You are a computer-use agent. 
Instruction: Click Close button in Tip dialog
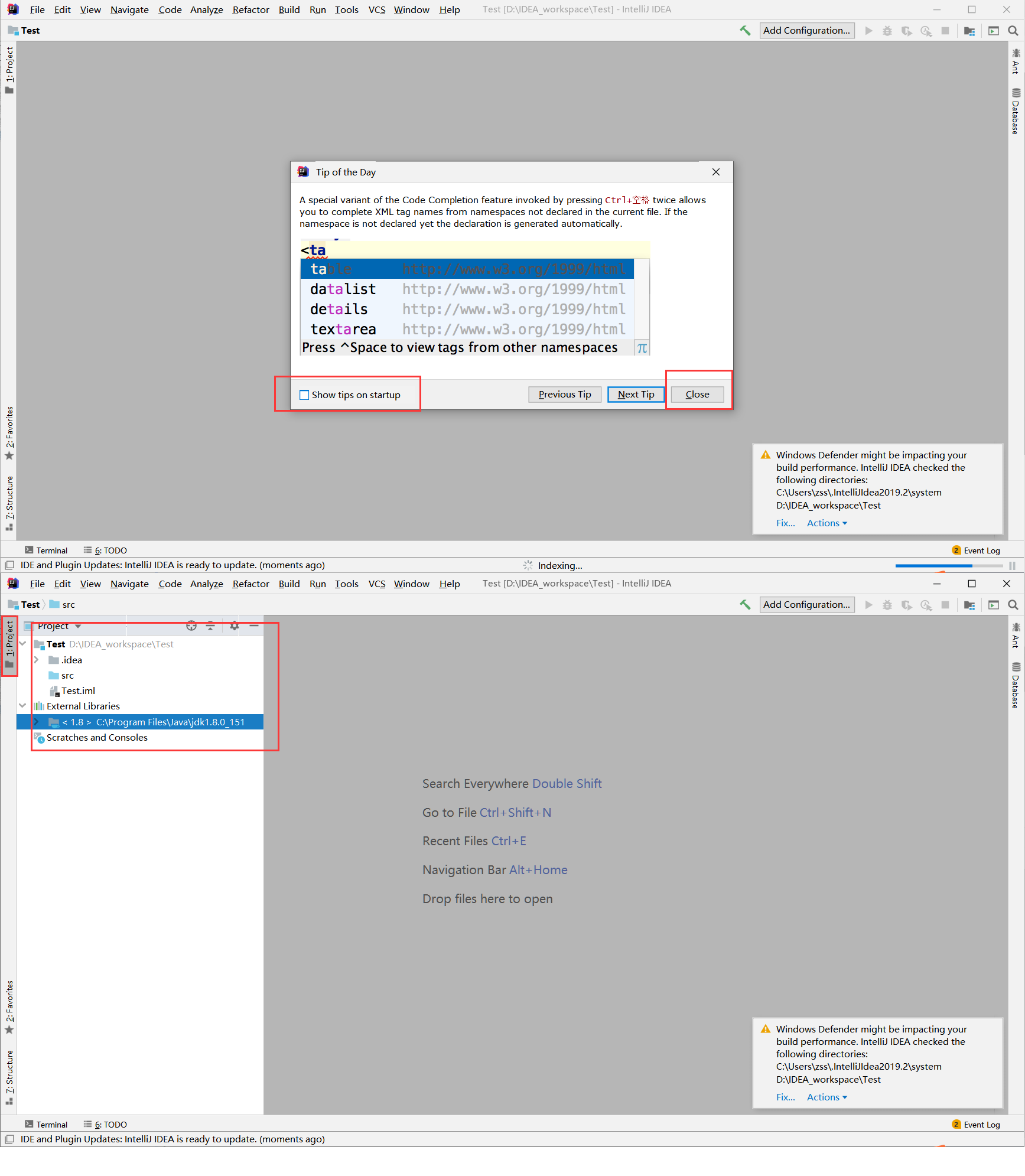[x=697, y=395]
